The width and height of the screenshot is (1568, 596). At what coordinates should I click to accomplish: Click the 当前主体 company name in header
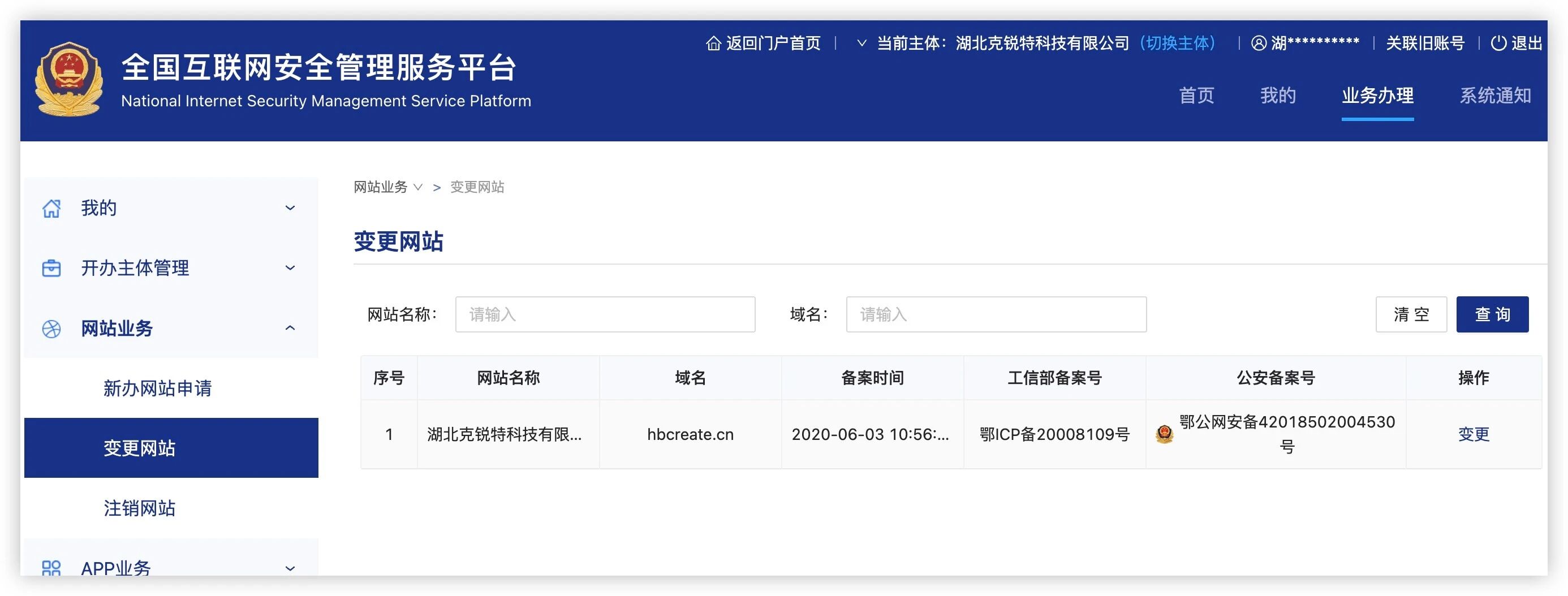tap(1042, 43)
